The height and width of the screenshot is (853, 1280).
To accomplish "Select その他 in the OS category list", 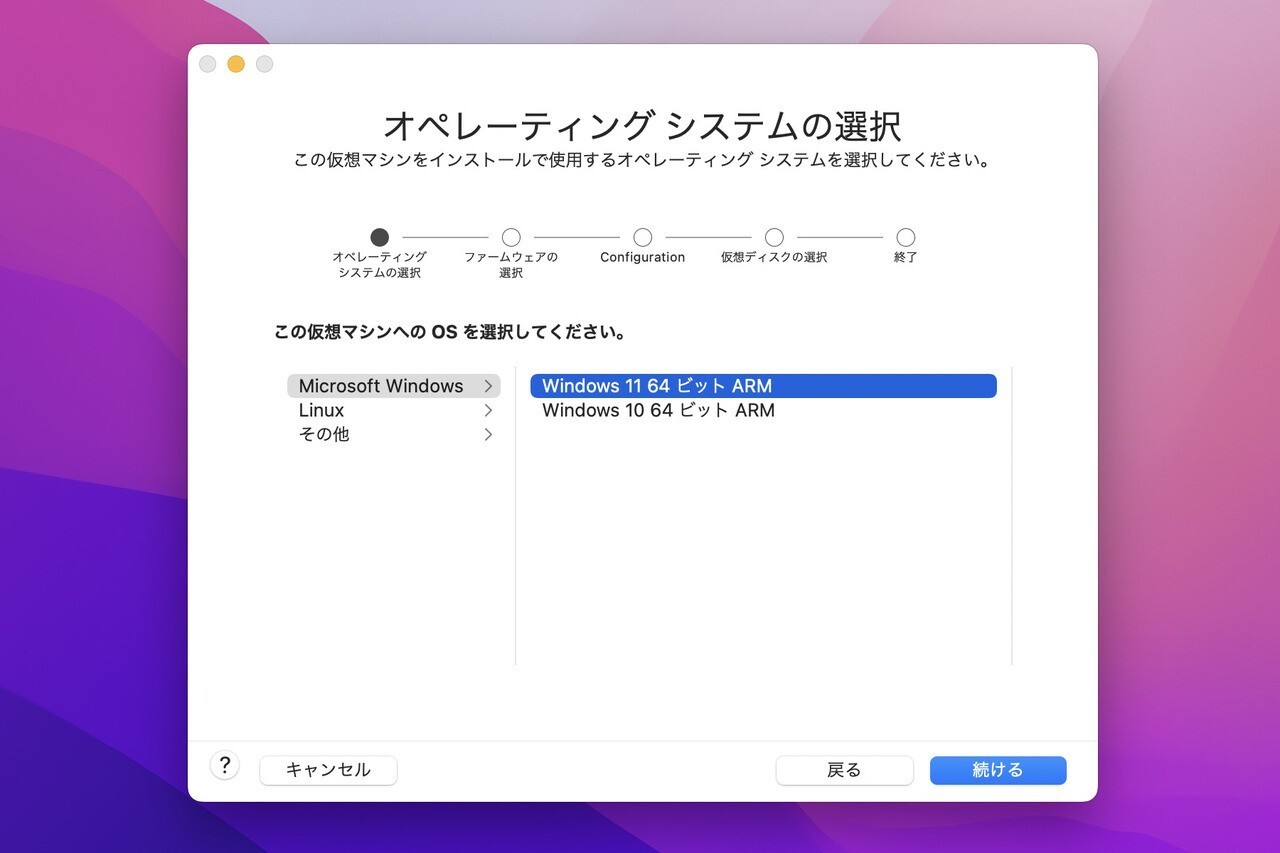I will click(x=393, y=434).
